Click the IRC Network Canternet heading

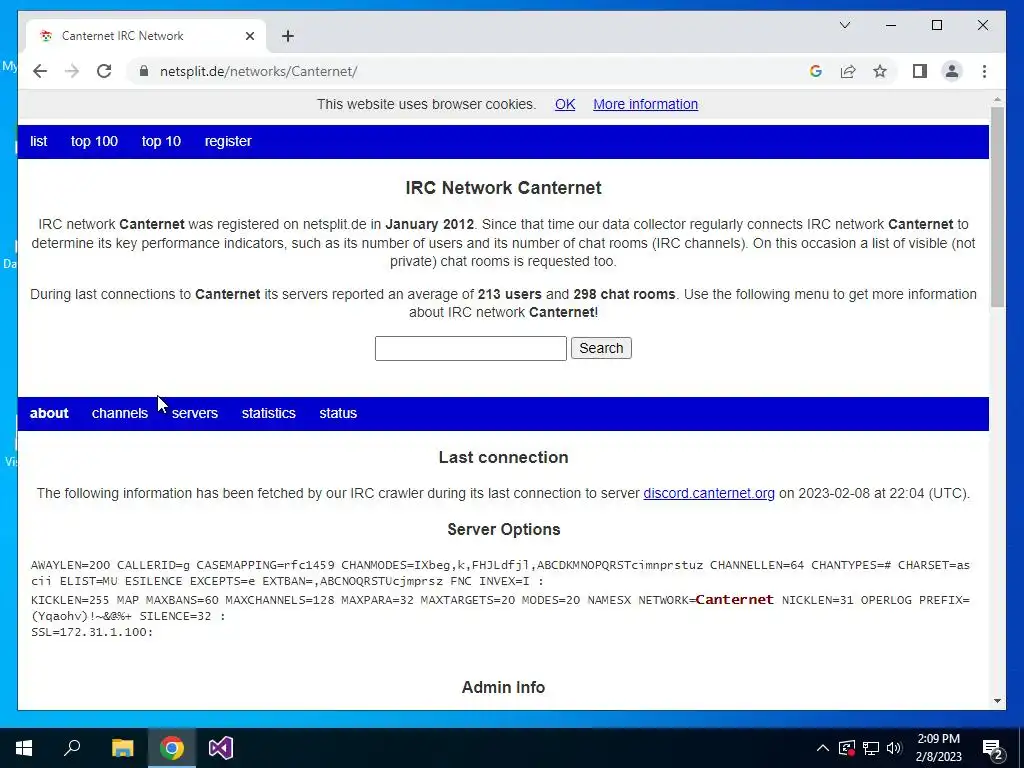pyautogui.click(x=504, y=188)
